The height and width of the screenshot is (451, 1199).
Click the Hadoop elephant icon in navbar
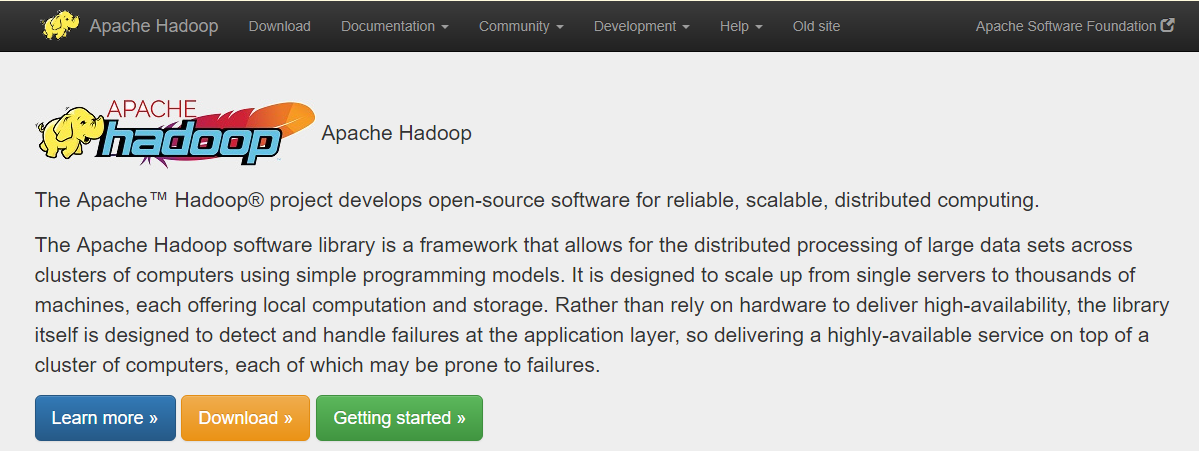[61, 25]
